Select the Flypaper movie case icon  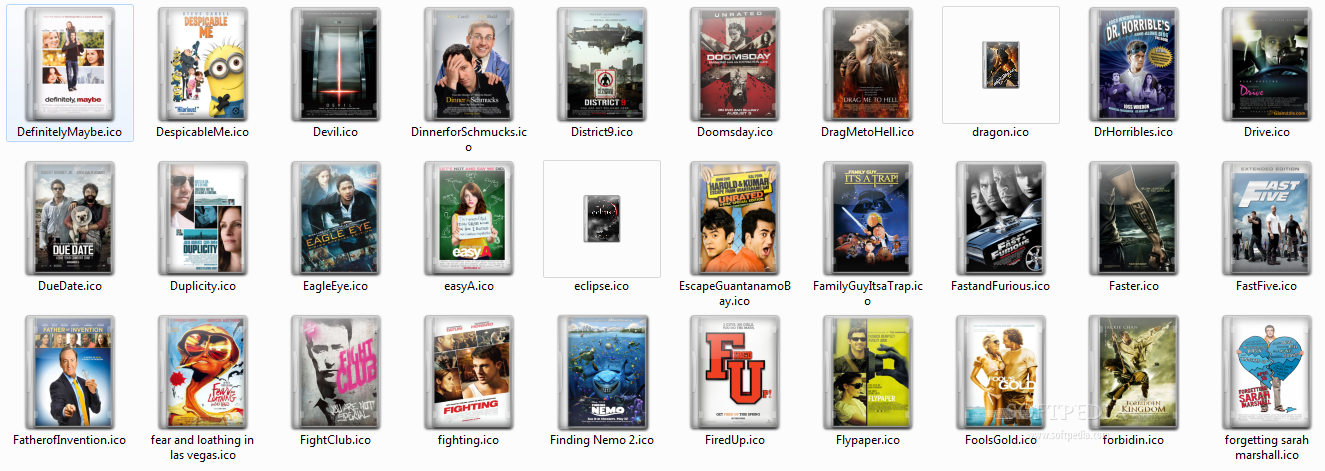pos(868,371)
